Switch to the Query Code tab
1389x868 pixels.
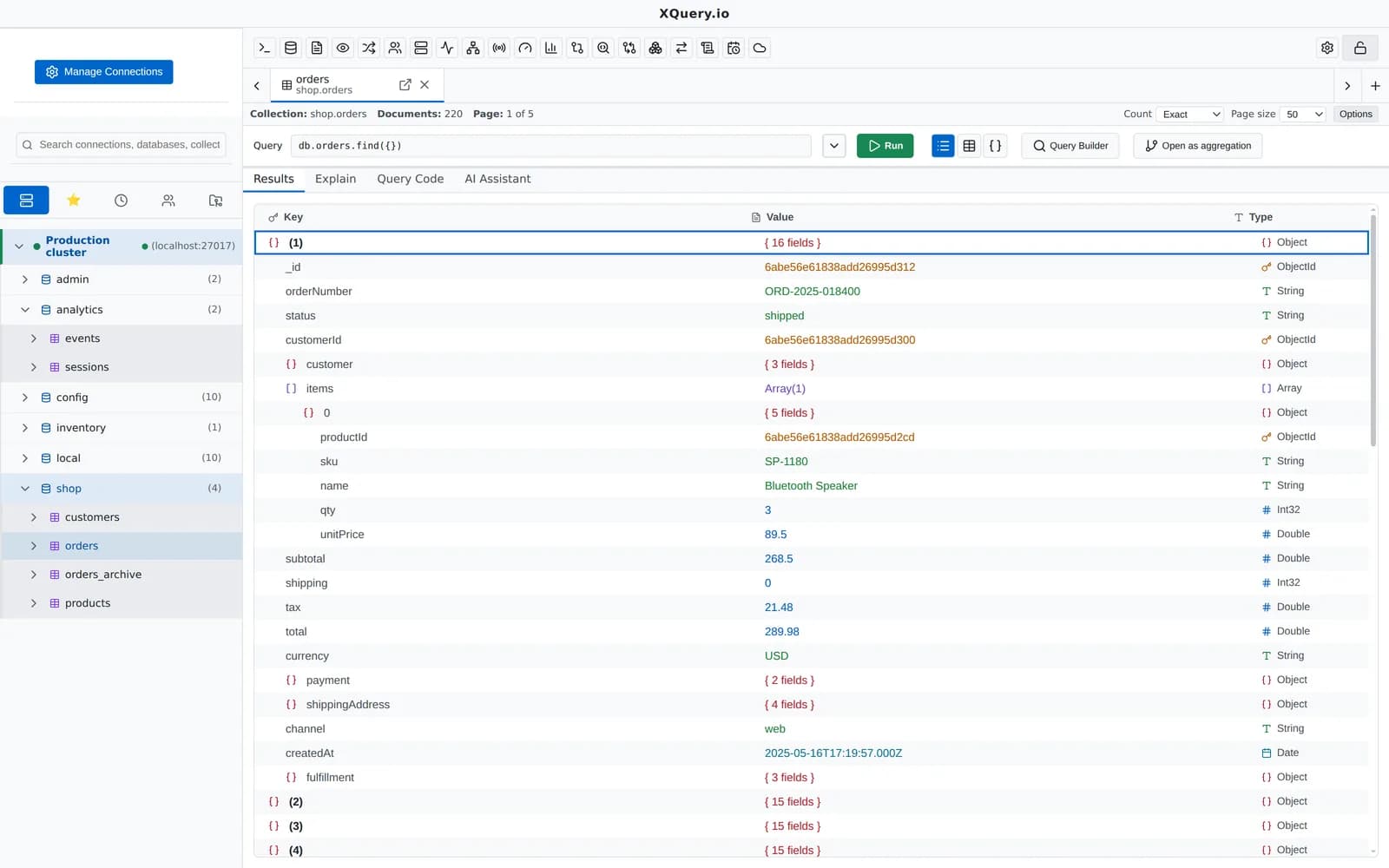pyautogui.click(x=411, y=179)
